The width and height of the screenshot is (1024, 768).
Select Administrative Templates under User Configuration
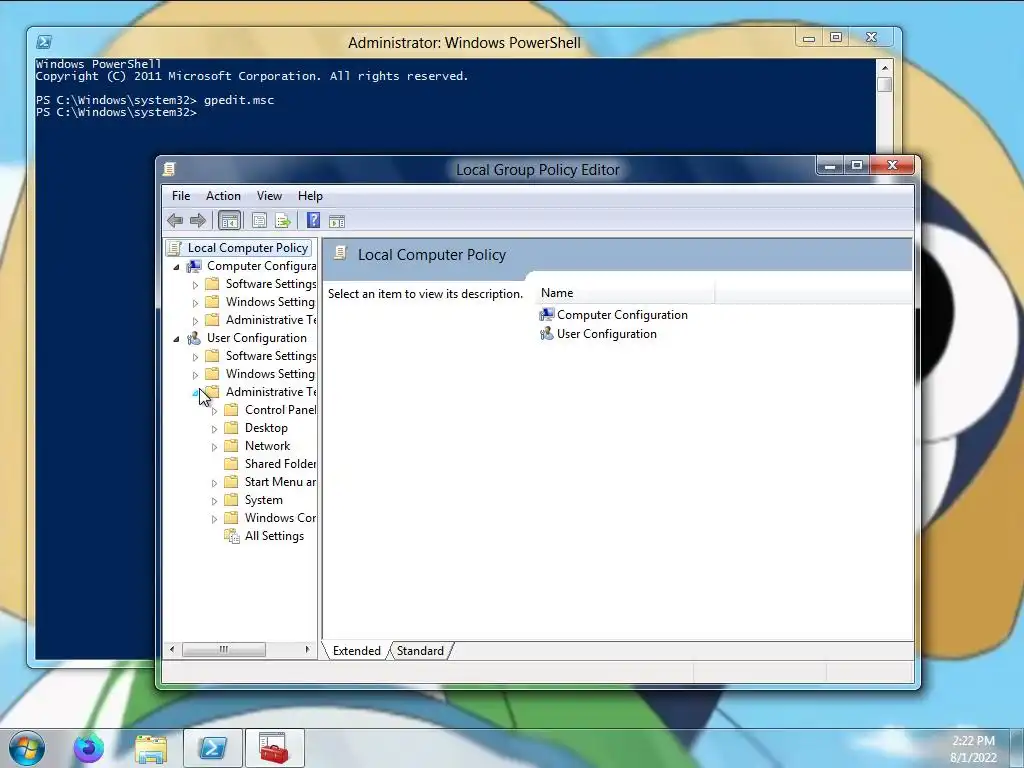pos(270,392)
